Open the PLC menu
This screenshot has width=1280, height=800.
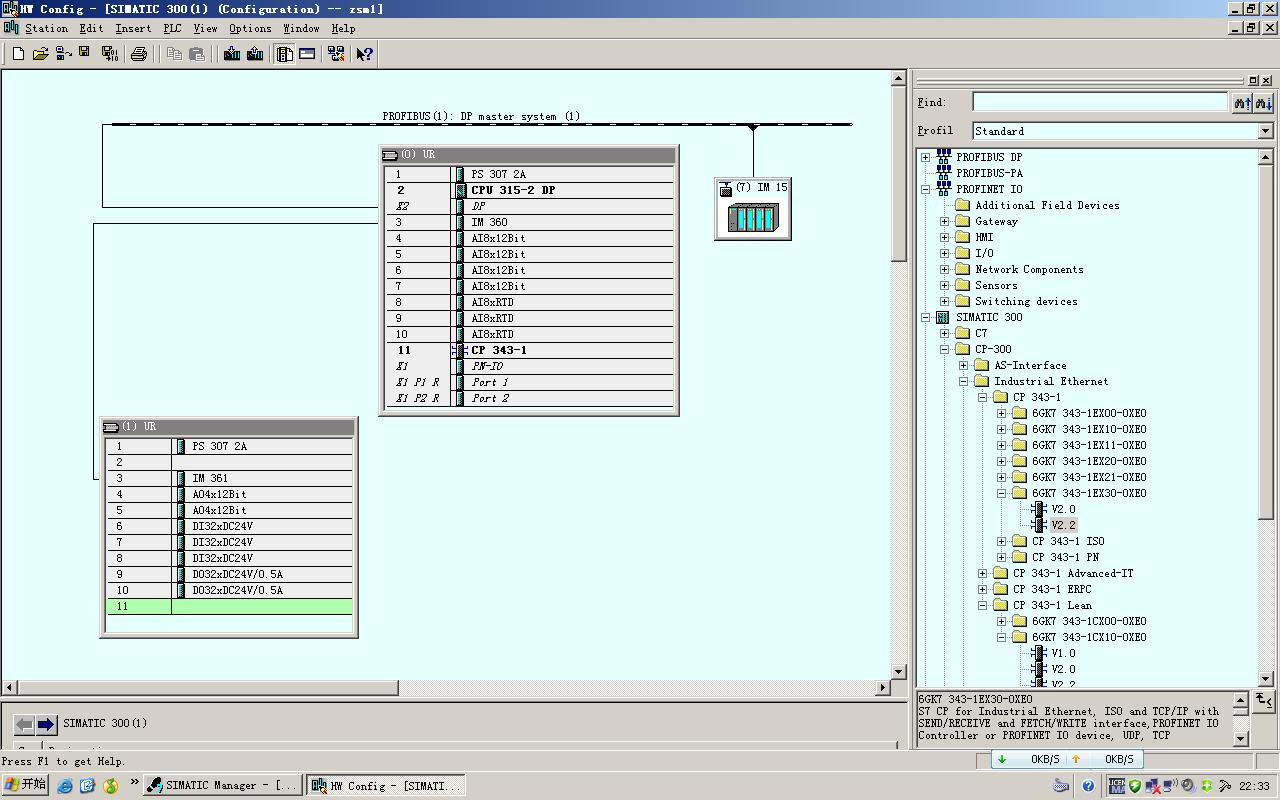[174, 29]
